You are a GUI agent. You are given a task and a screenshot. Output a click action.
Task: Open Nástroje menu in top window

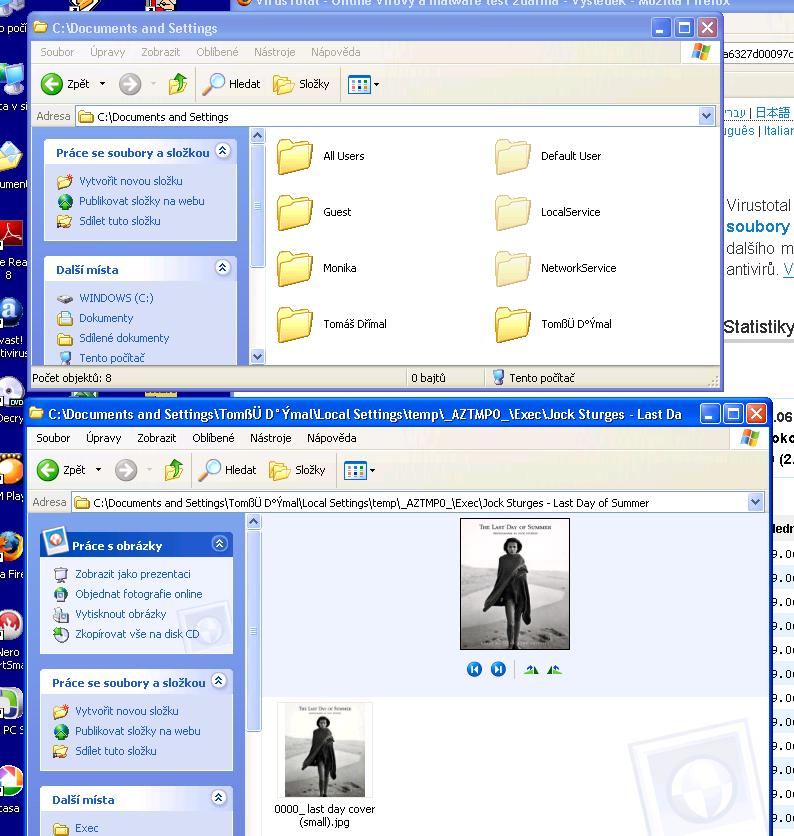[x=274, y=52]
